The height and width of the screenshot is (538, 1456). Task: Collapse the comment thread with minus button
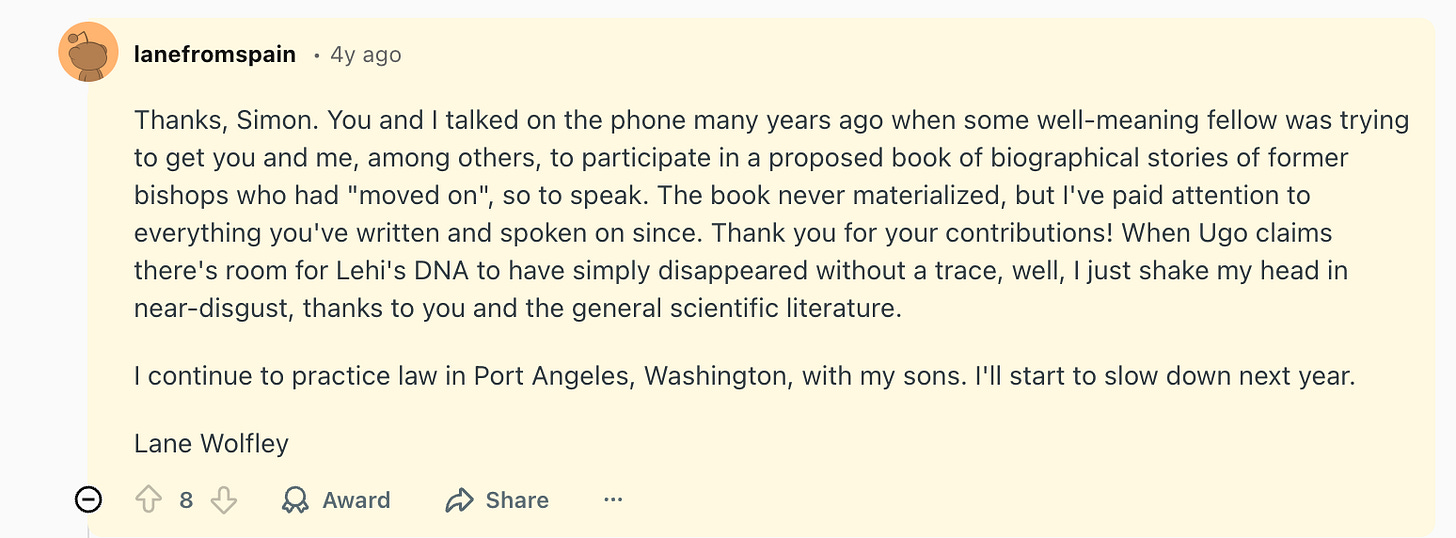pyautogui.click(x=89, y=500)
